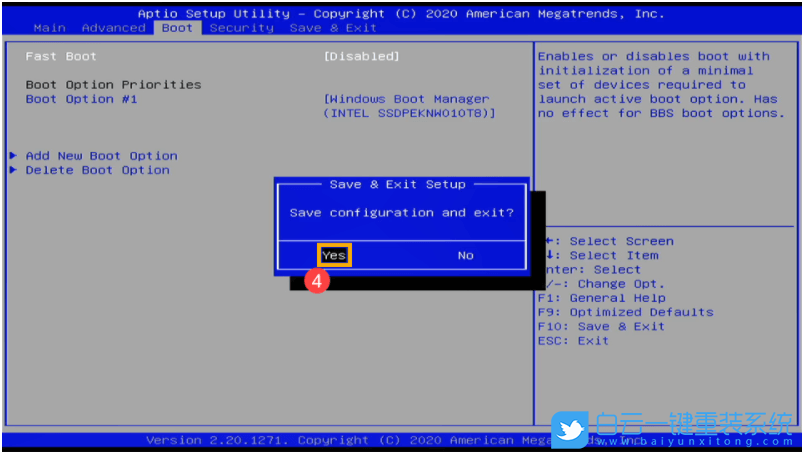Choose No in Save & Exit dialog
Image resolution: width=804 pixels, height=454 pixels.
[465, 255]
